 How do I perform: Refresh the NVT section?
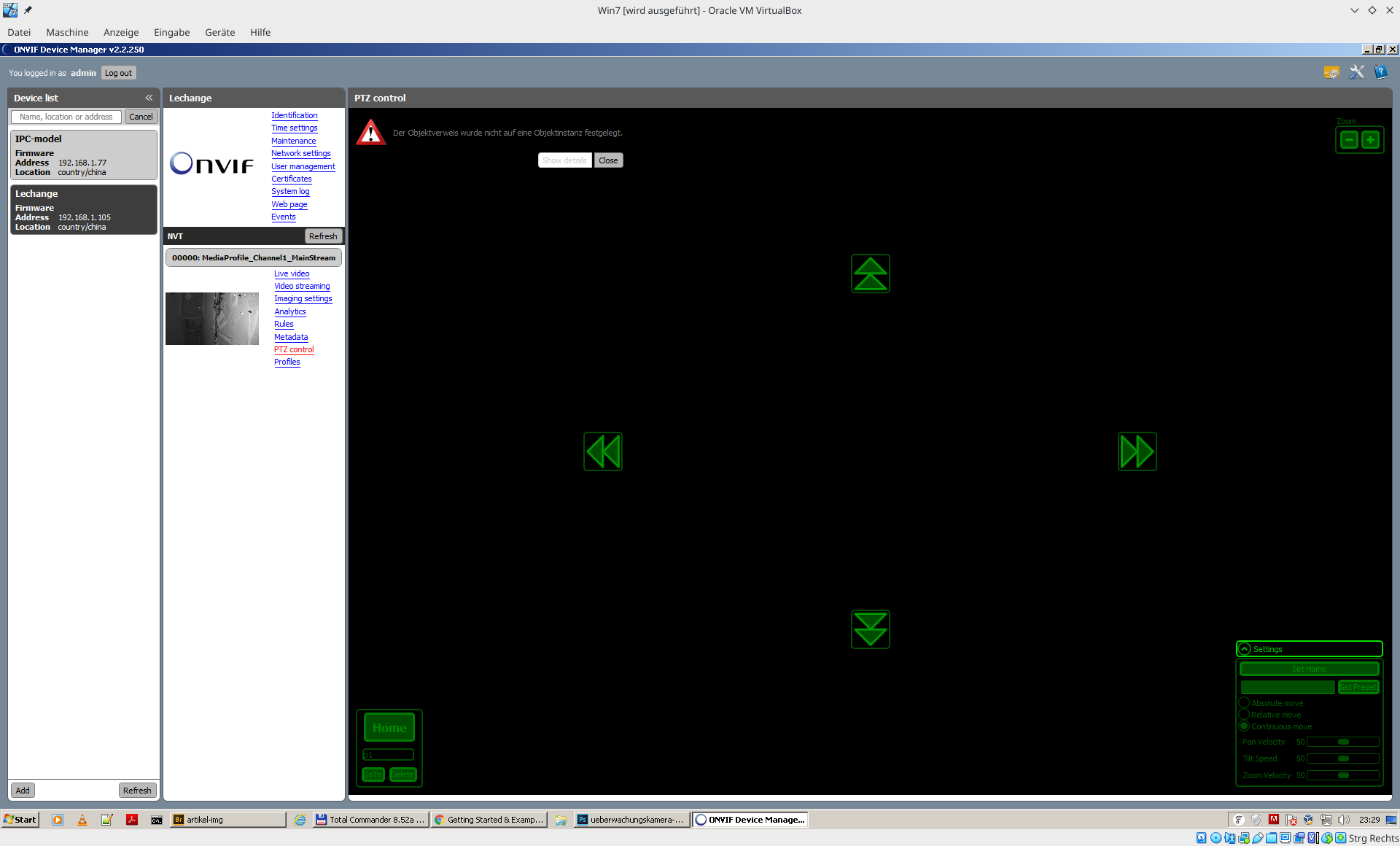(x=323, y=236)
